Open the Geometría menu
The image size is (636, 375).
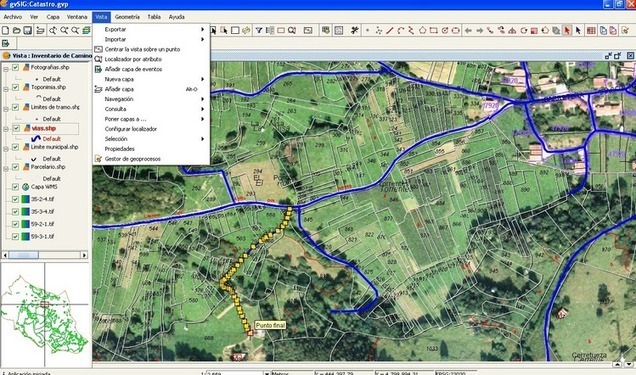pos(127,17)
